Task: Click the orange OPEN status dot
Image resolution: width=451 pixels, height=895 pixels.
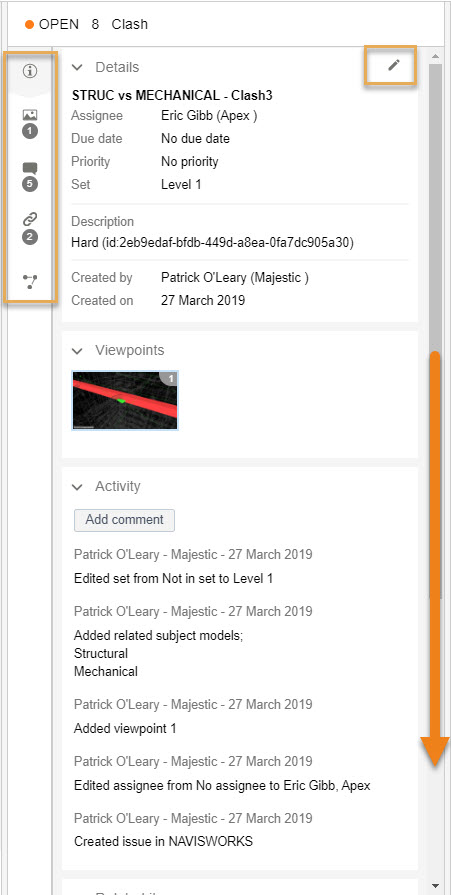Action: [30, 25]
